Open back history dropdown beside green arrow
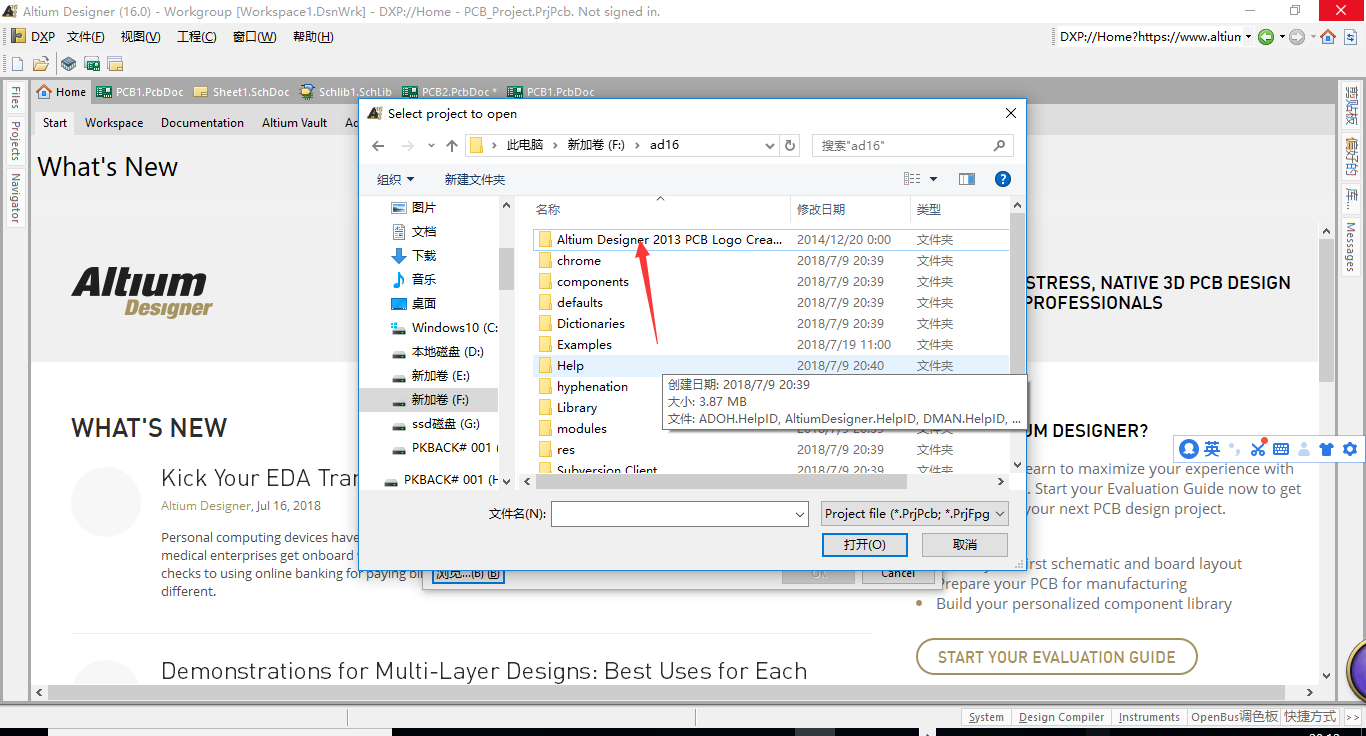1366x736 pixels. (x=1281, y=37)
